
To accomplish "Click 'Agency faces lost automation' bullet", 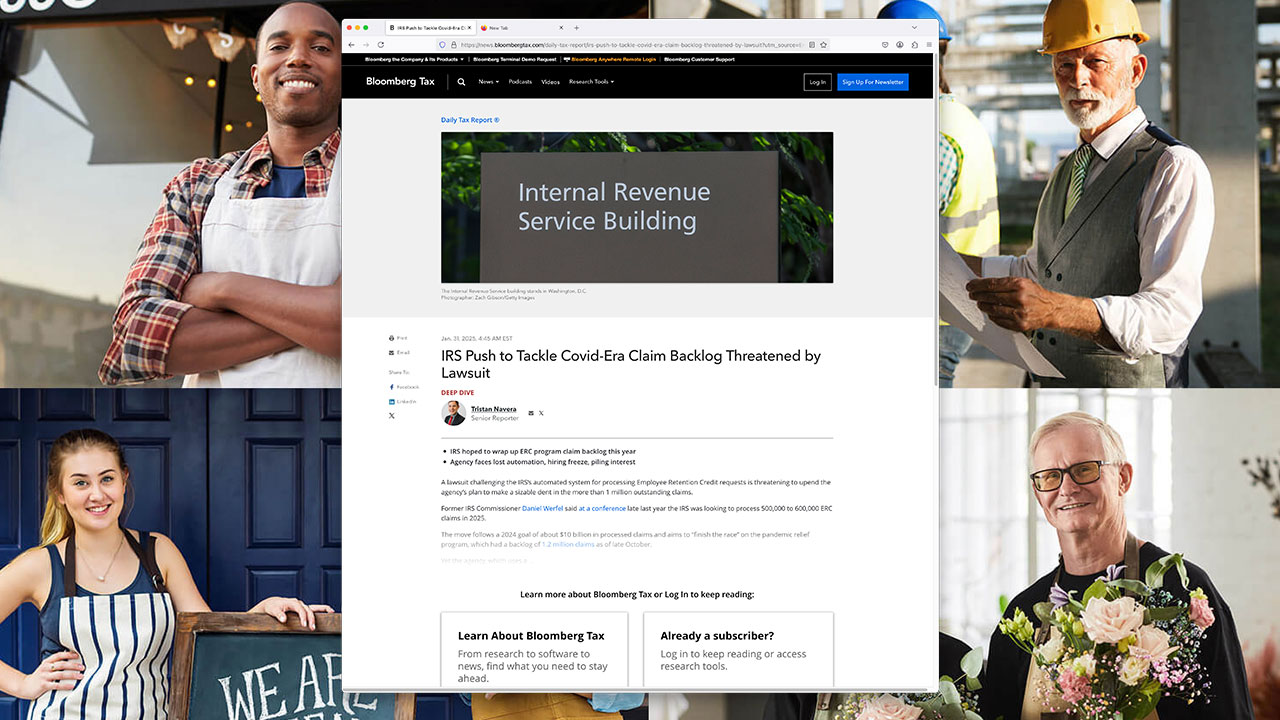I will pos(543,462).
